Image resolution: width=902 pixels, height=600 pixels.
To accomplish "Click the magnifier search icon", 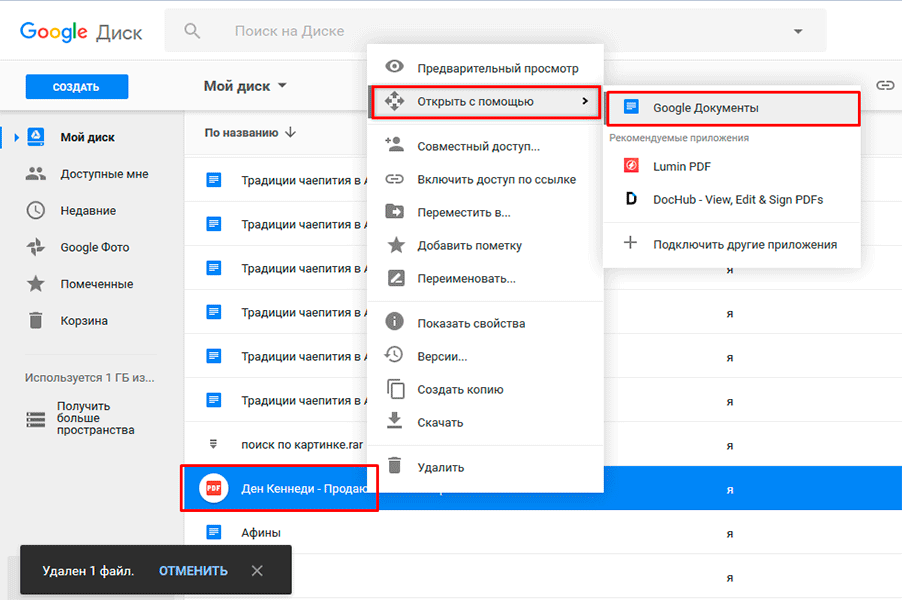I will click(x=193, y=31).
